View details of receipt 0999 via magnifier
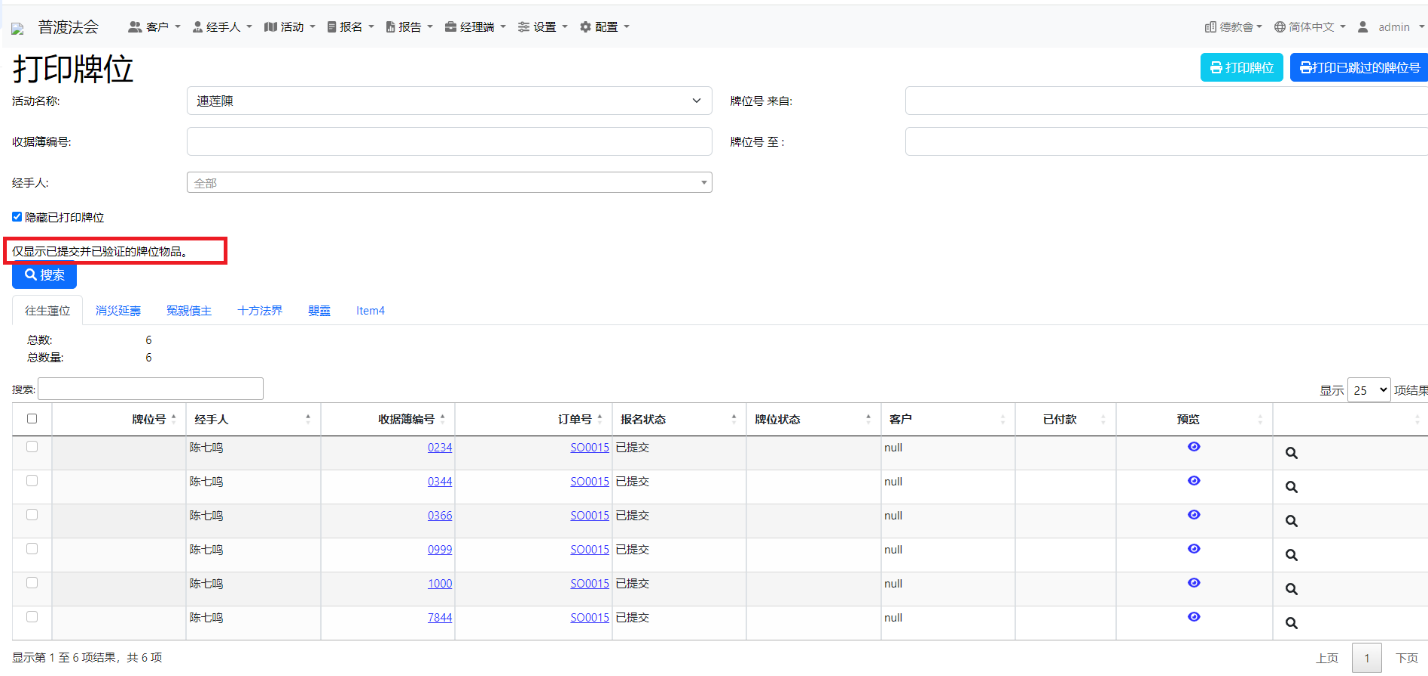 pyautogui.click(x=1291, y=555)
